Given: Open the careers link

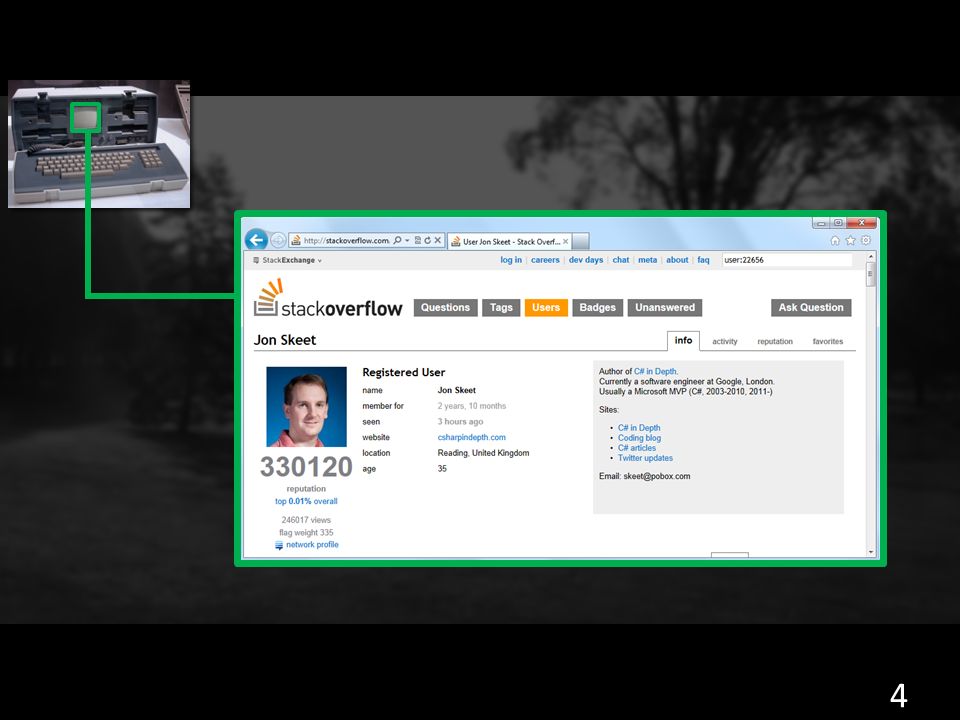Looking at the screenshot, I should (545, 260).
